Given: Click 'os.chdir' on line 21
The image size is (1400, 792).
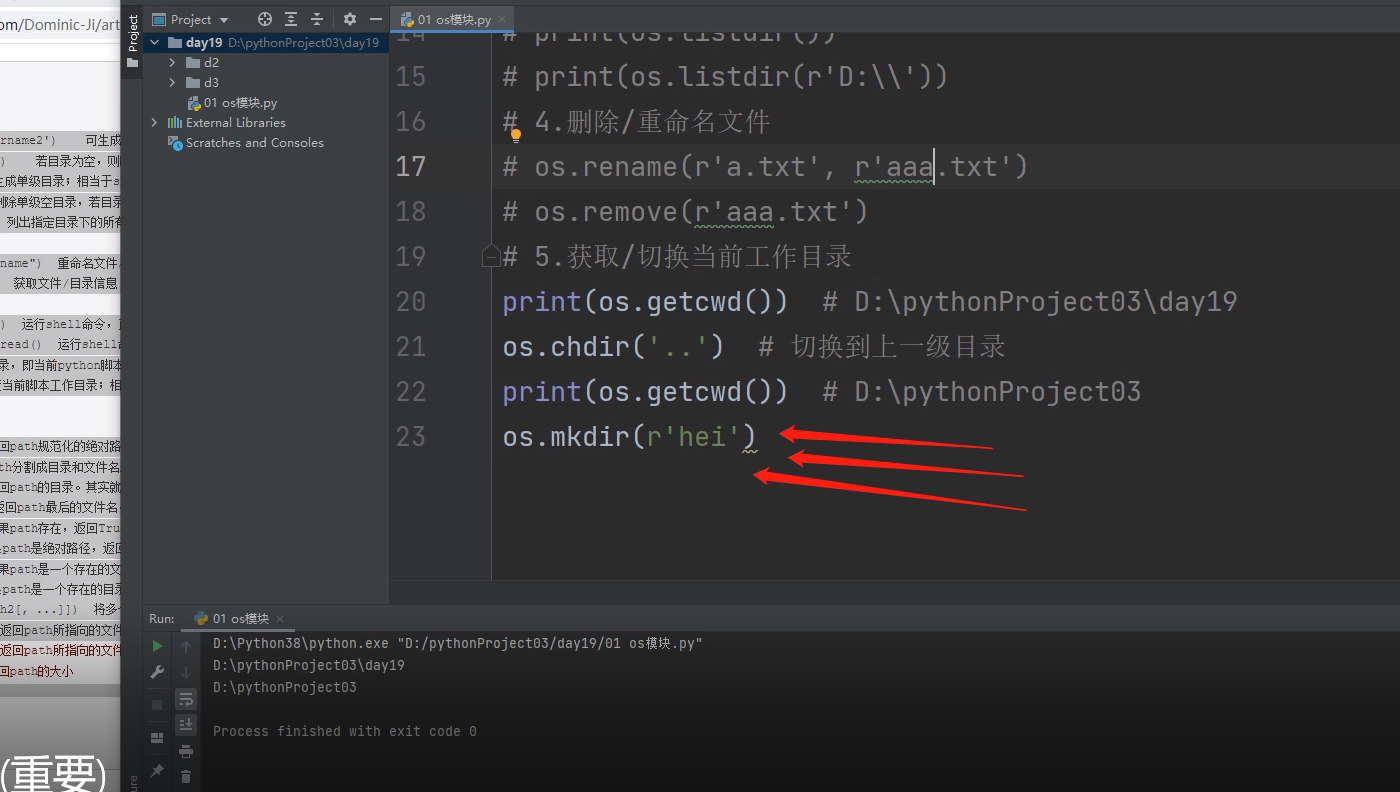Looking at the screenshot, I should [x=567, y=346].
